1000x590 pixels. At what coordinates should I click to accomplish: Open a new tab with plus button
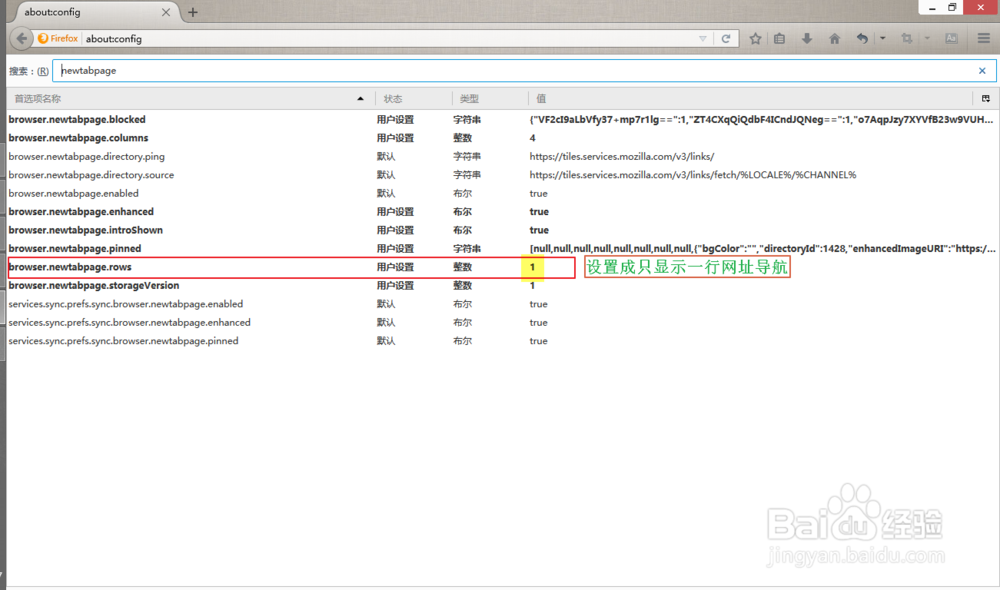(193, 12)
